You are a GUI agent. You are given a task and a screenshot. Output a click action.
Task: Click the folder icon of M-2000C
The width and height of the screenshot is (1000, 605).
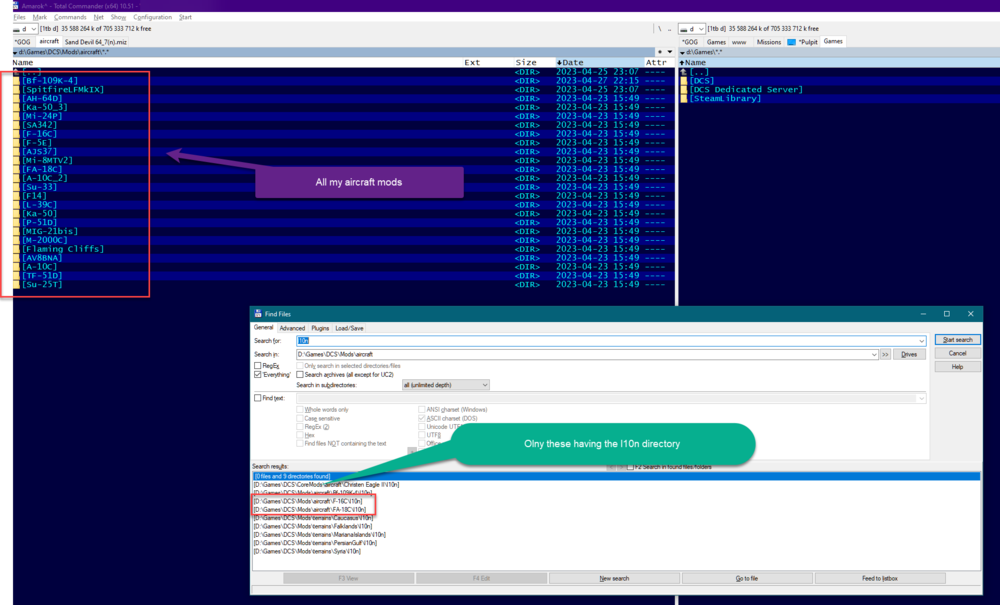[x=17, y=240]
